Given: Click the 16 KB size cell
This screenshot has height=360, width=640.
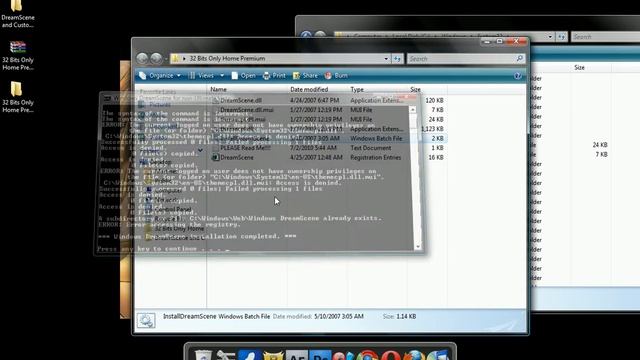Looking at the screenshot, I should 436,158.
